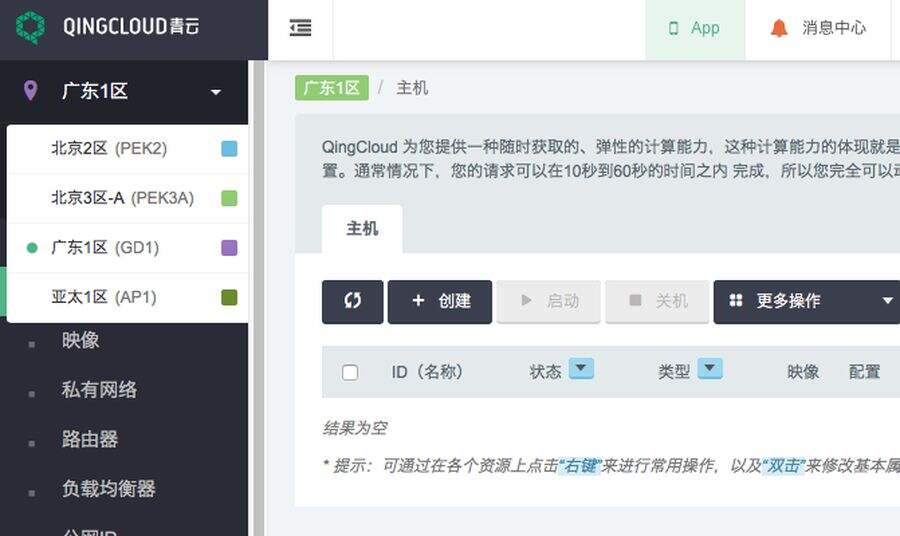Click the purple swatch for 广东1区
This screenshot has height=536, width=900.
pyautogui.click(x=229, y=248)
